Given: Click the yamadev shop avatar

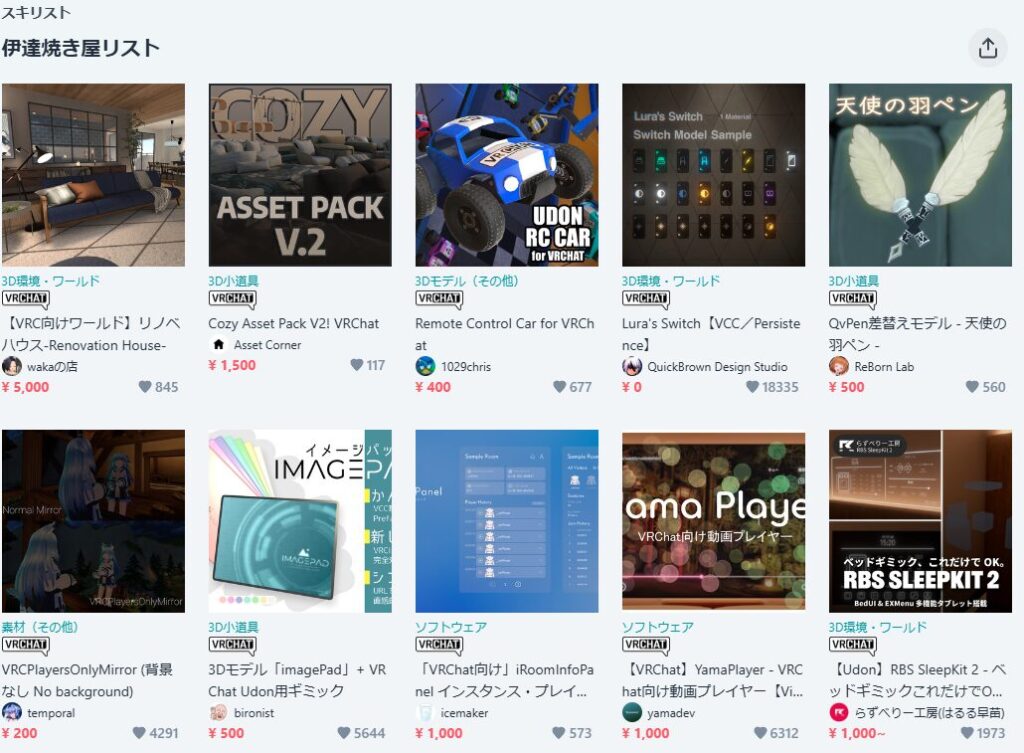Looking at the screenshot, I should tap(632, 713).
